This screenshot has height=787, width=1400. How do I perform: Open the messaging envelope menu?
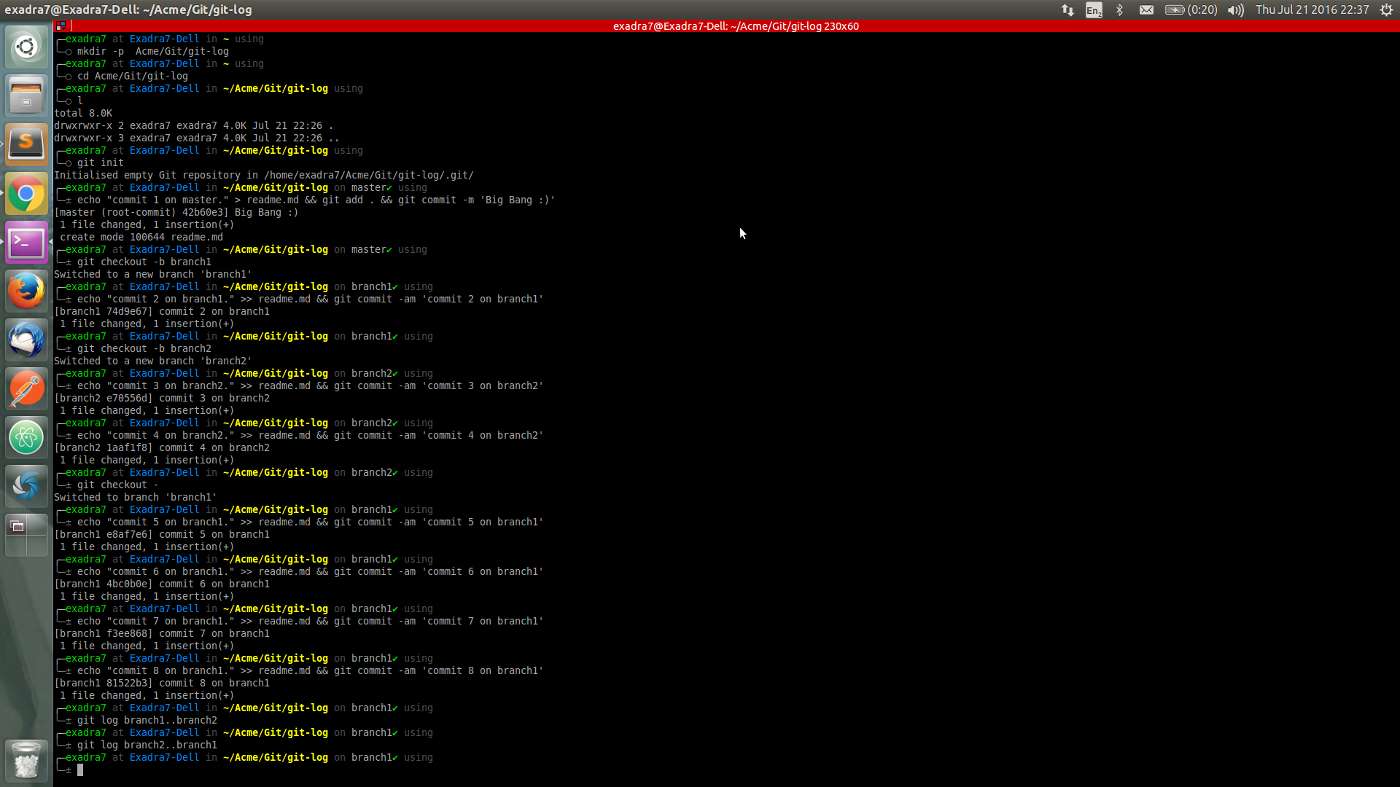pos(1147,9)
